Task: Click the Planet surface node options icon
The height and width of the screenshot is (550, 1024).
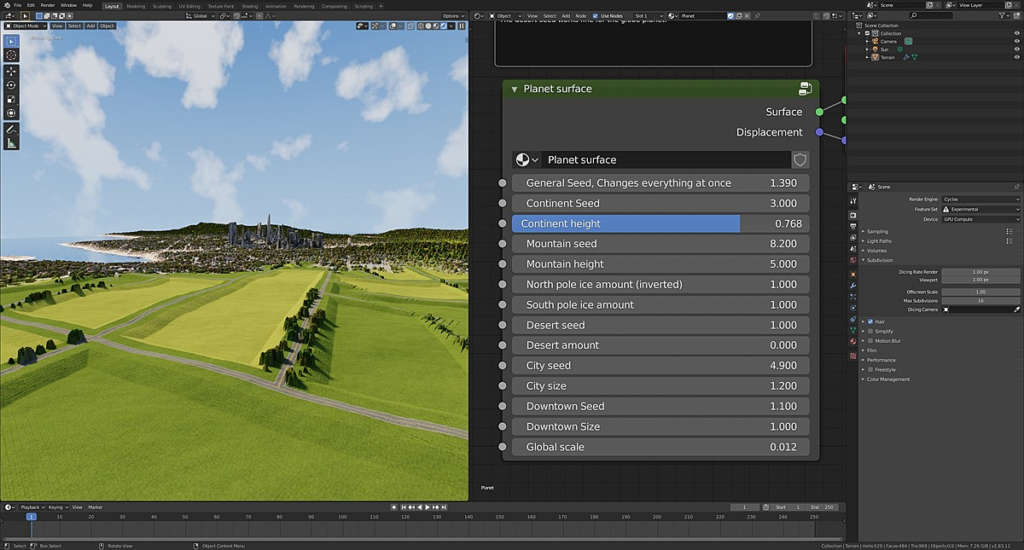Action: pos(805,89)
